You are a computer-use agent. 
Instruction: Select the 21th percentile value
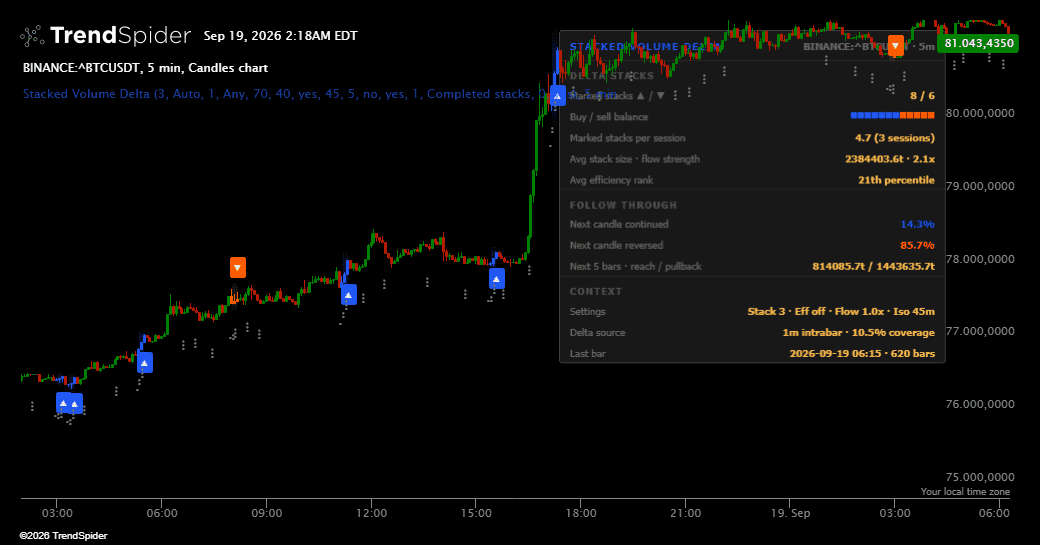point(896,180)
